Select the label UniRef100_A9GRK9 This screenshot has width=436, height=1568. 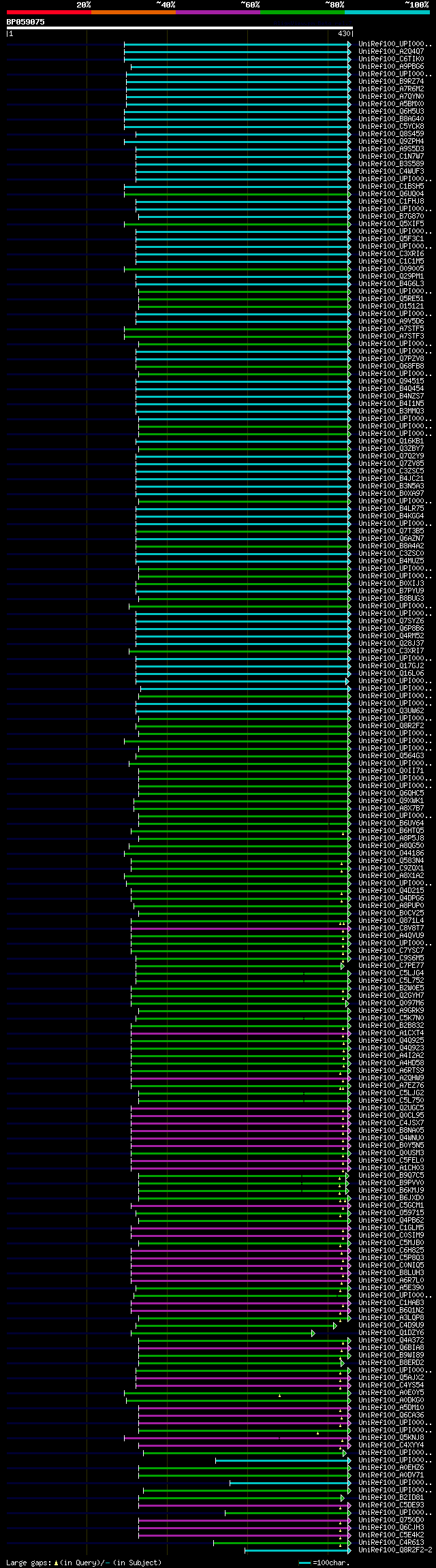click(x=391, y=1011)
